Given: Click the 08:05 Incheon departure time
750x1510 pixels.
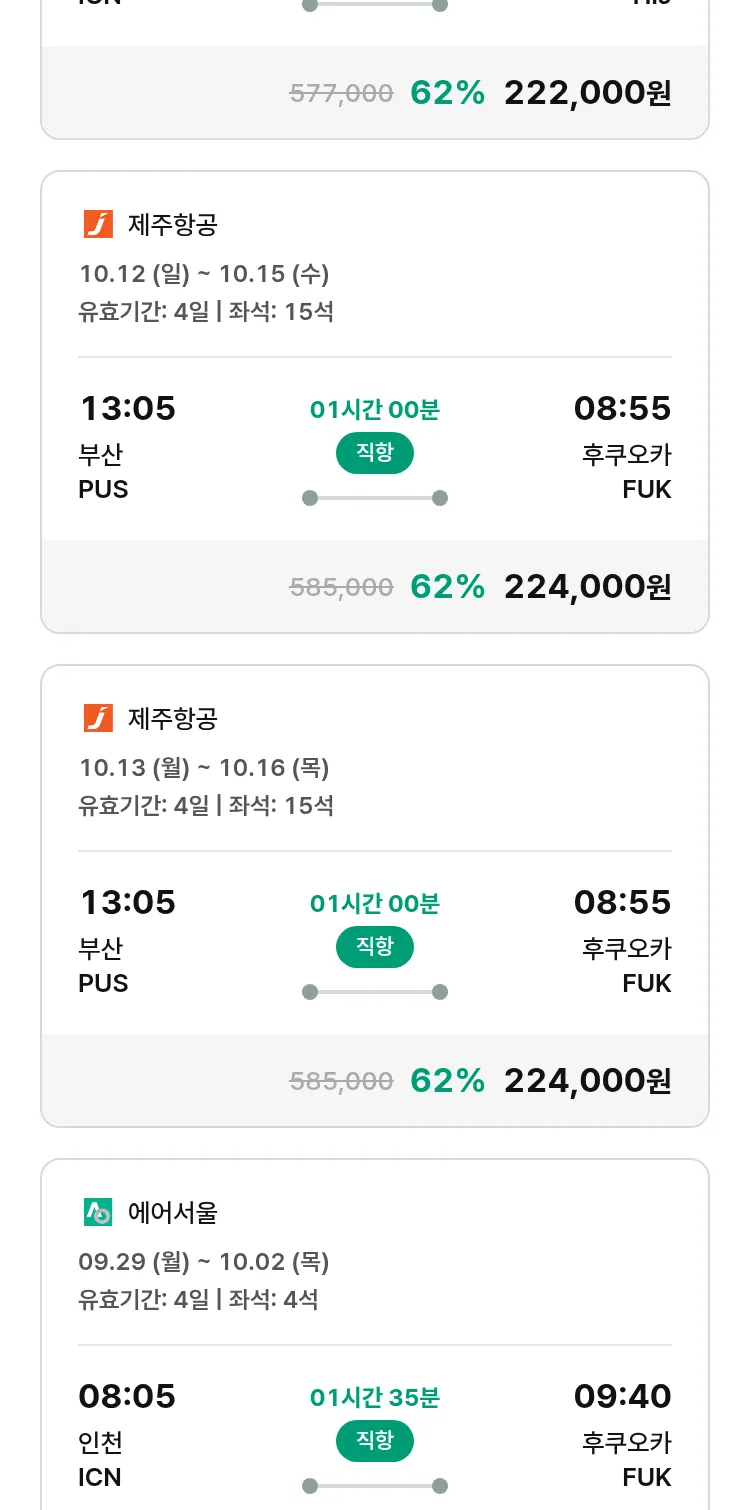Looking at the screenshot, I should [127, 1396].
